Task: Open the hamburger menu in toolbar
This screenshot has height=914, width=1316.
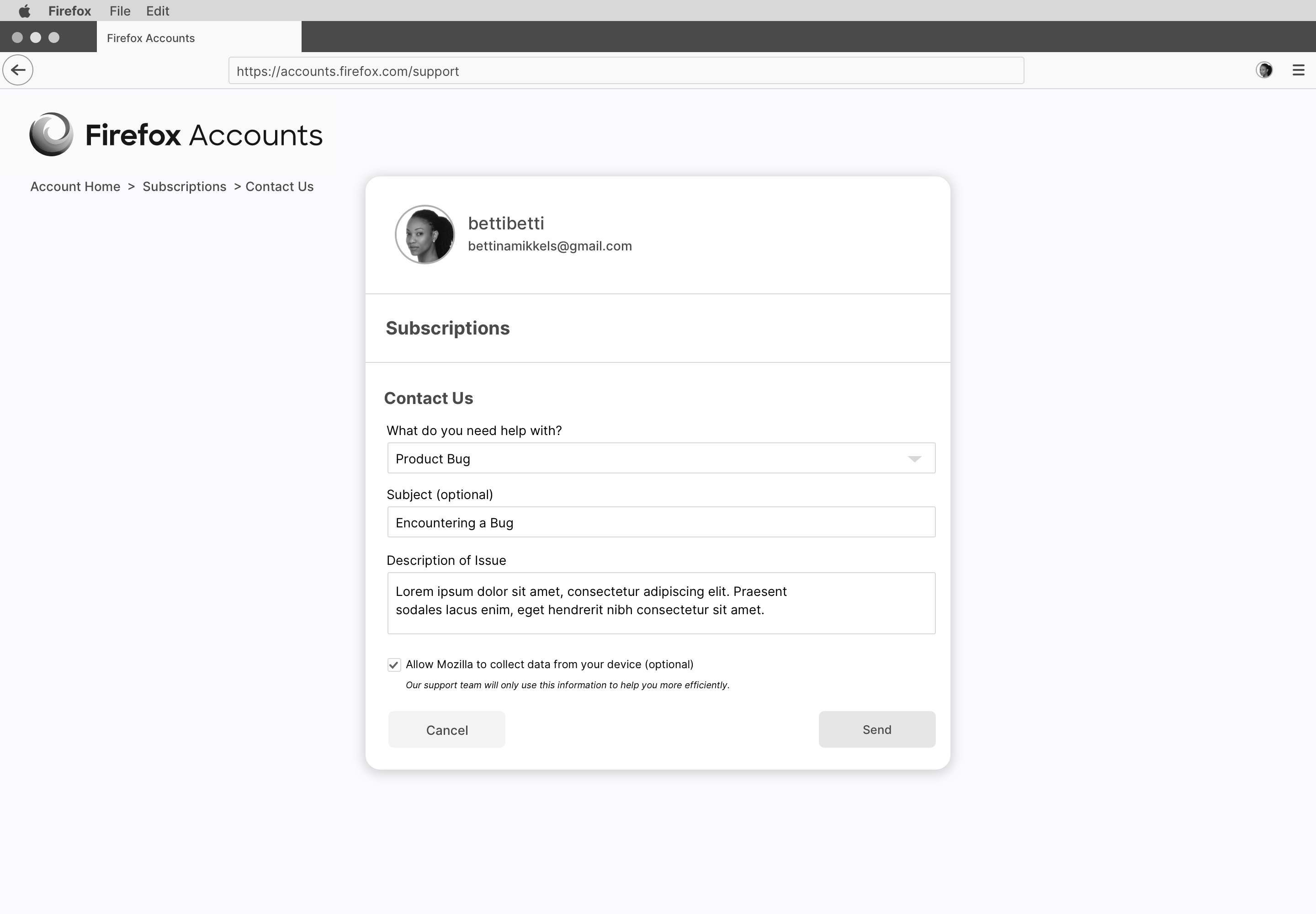Action: tap(1298, 70)
